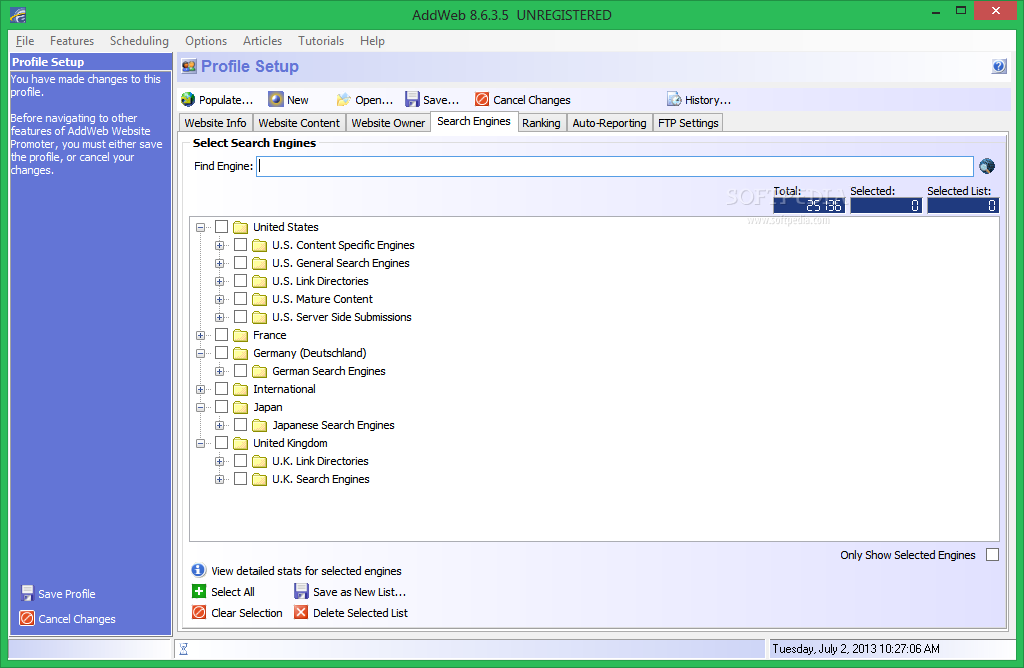Enable Only Show Selected Engines checkbox

pyautogui.click(x=992, y=554)
